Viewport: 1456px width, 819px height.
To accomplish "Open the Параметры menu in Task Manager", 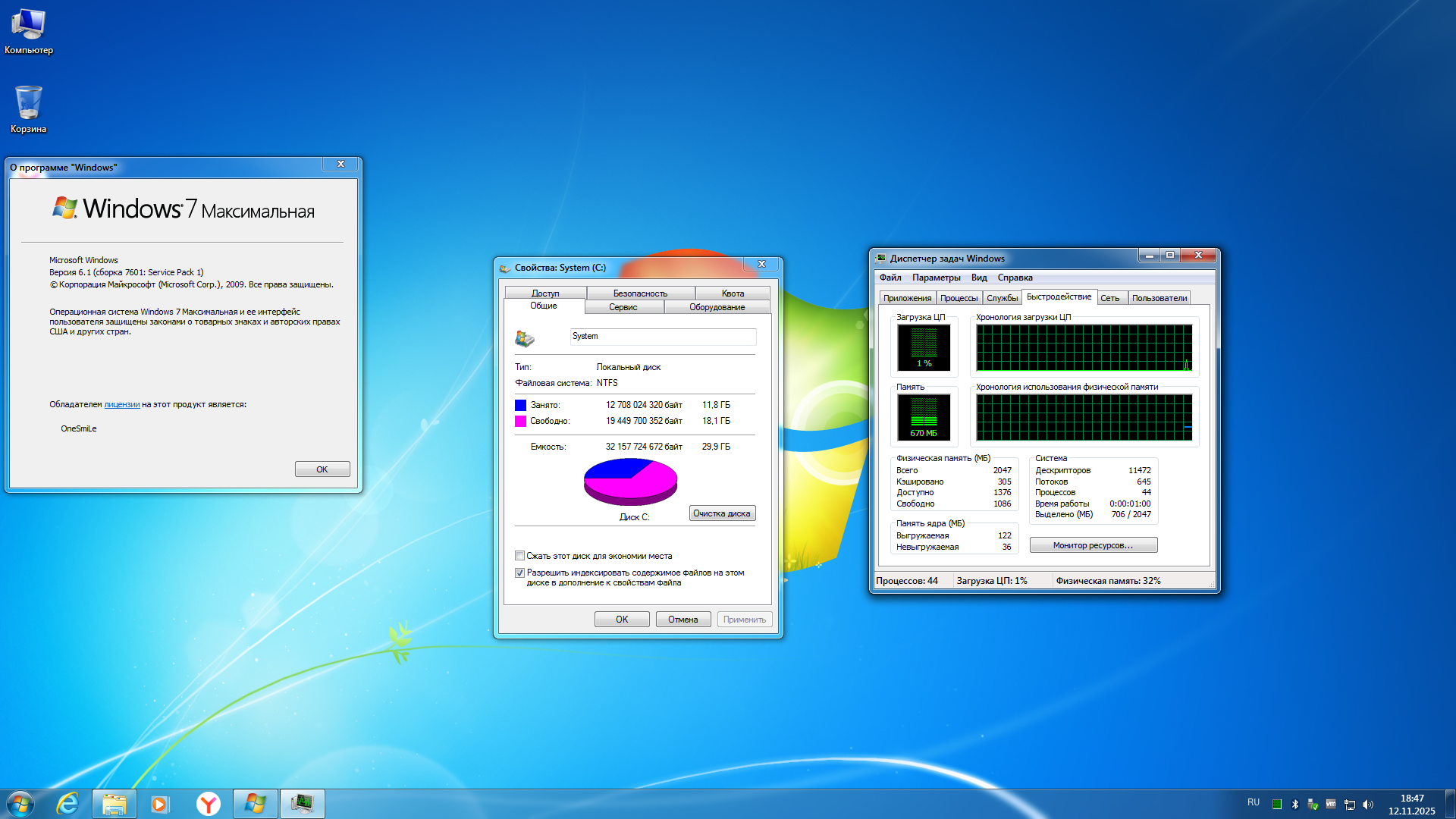I will pos(936,278).
